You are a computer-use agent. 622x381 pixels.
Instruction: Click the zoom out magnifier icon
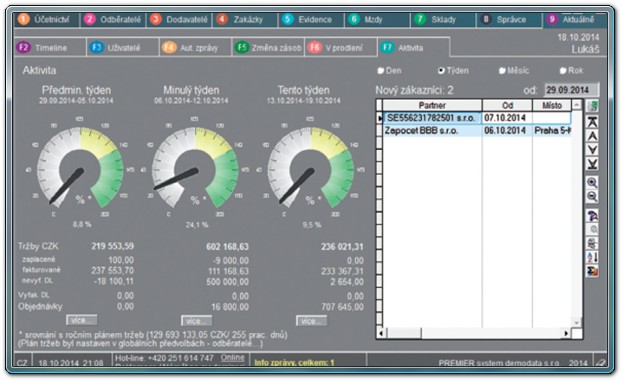[x=592, y=196]
